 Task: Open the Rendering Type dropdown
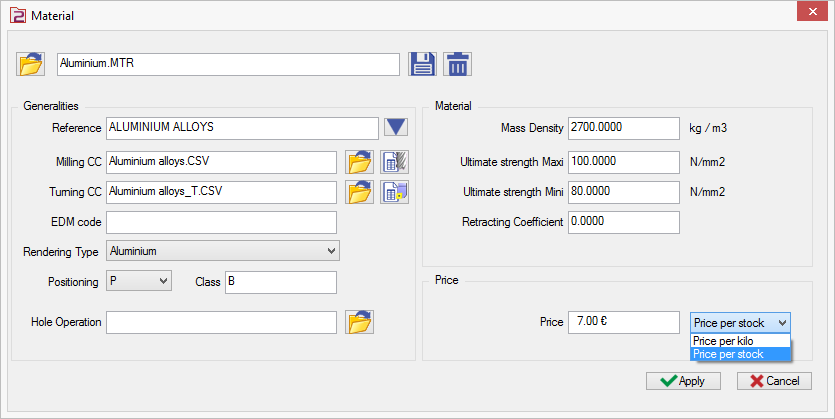pyautogui.click(x=223, y=251)
